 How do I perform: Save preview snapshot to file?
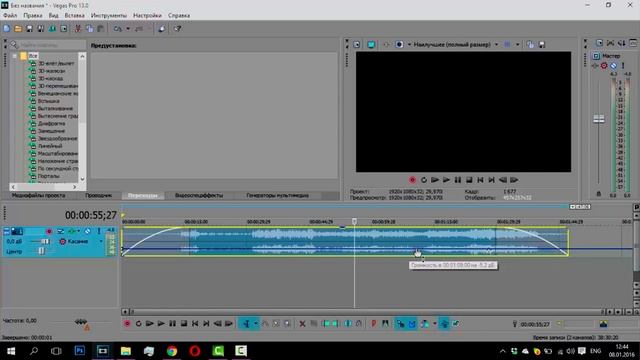(542, 44)
